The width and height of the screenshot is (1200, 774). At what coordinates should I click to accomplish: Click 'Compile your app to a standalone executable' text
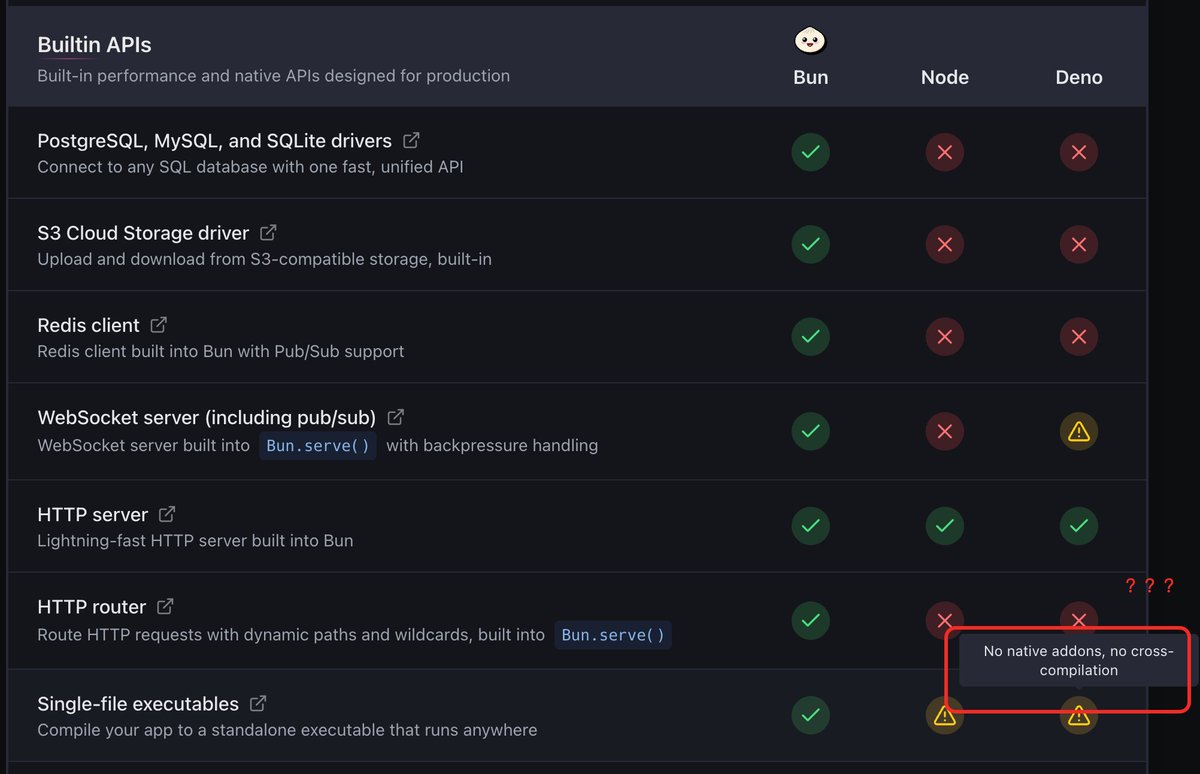287,730
